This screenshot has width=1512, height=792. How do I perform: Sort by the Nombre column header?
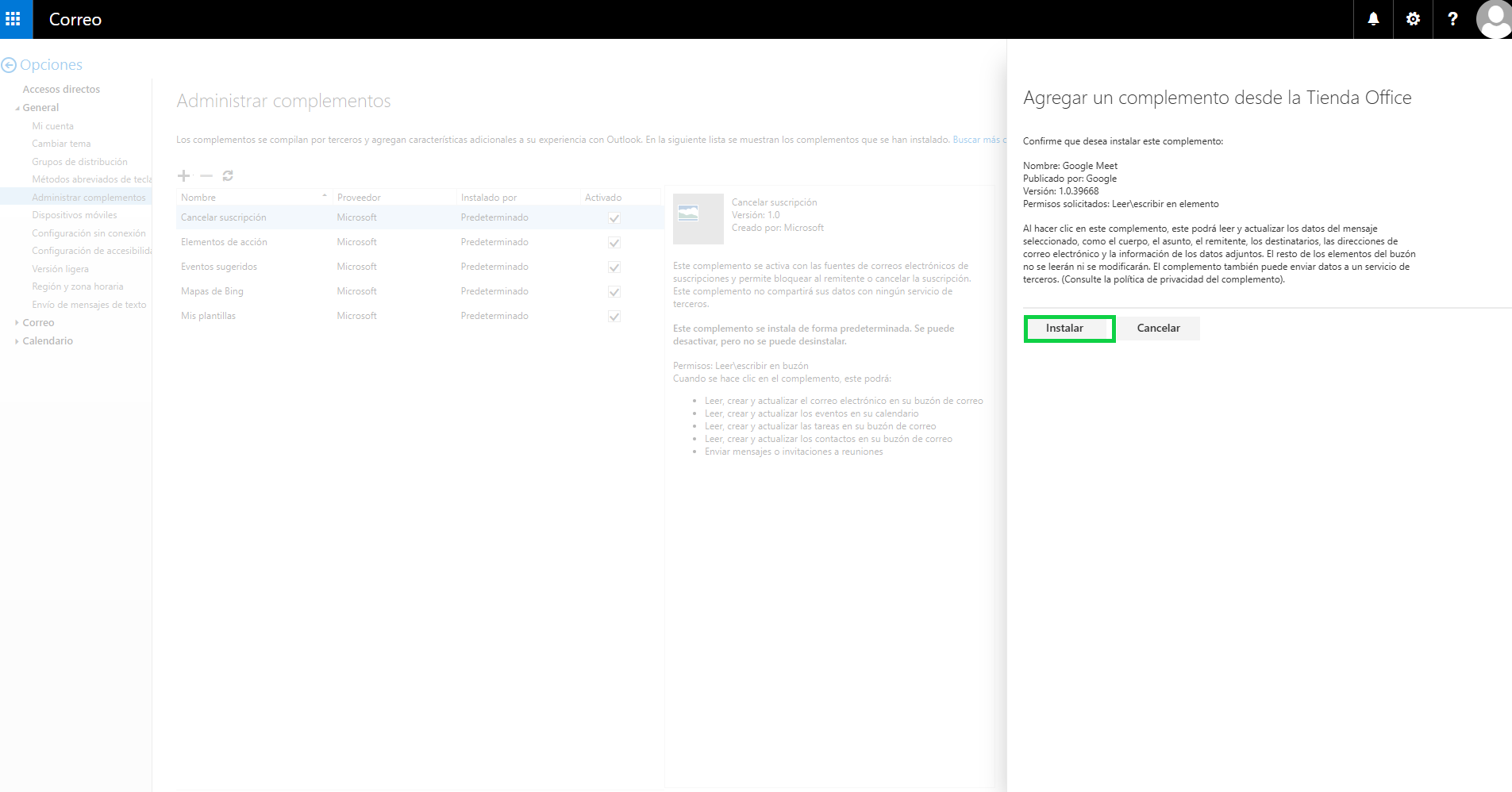click(253, 197)
